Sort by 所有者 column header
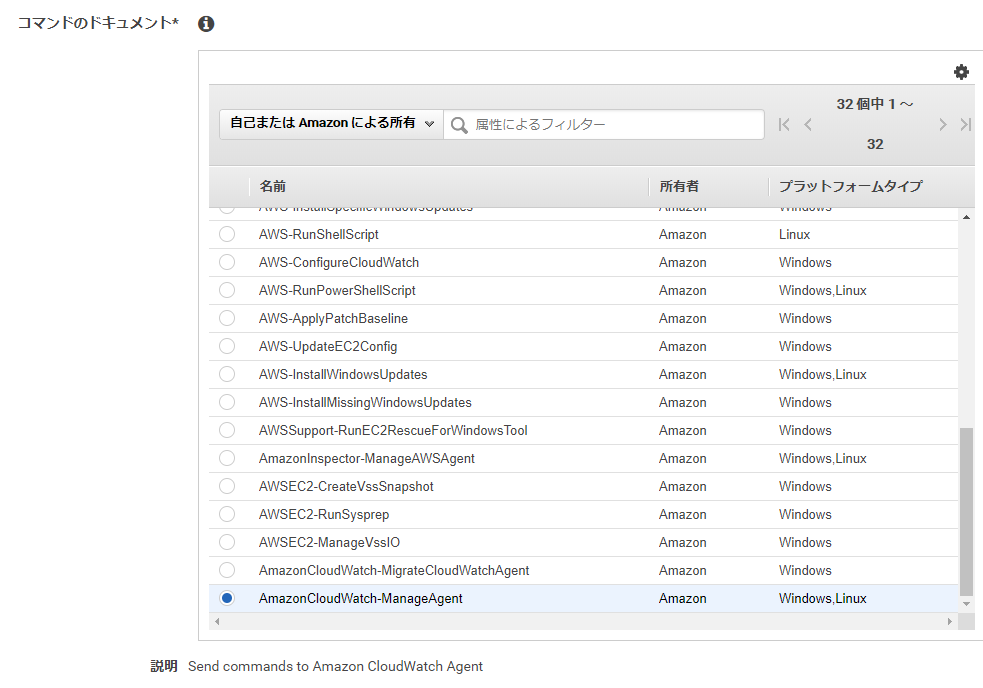 tap(679, 186)
